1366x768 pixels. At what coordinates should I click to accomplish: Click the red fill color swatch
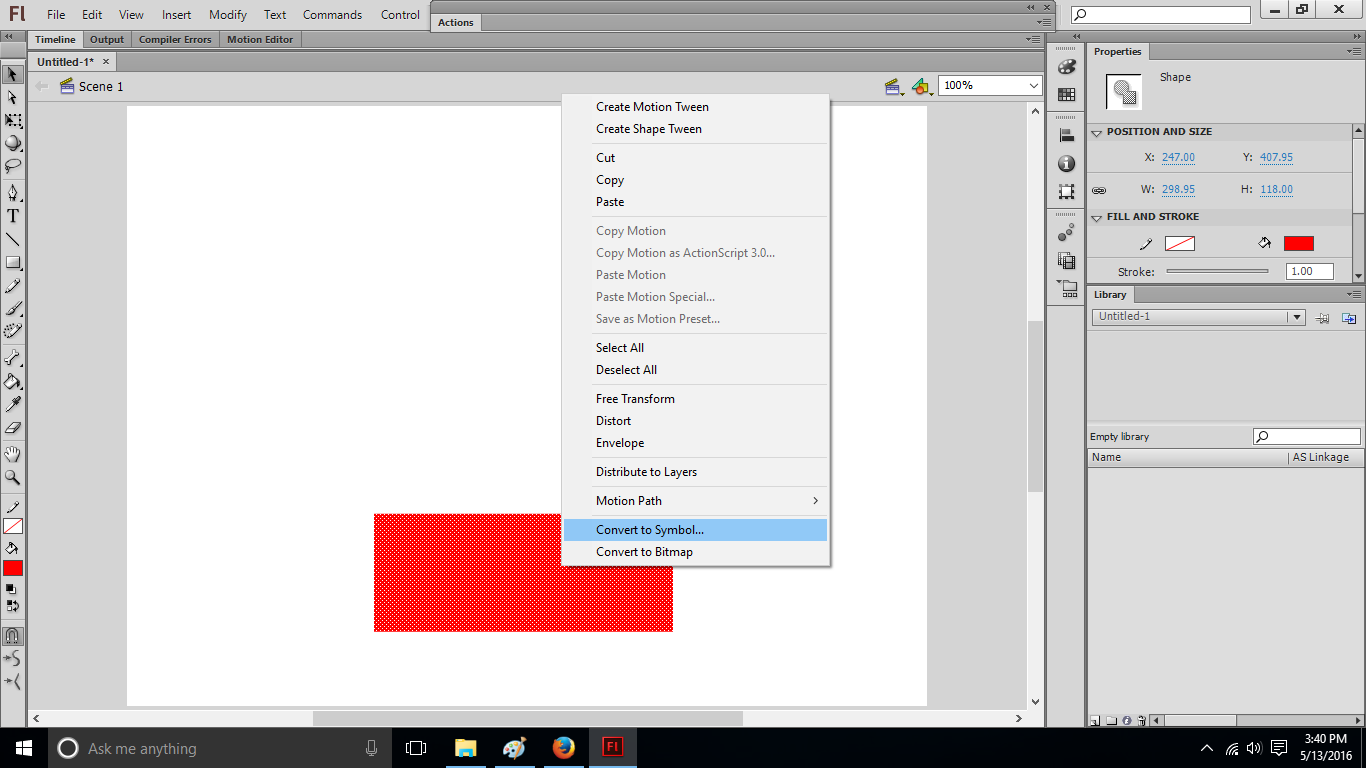tap(1298, 244)
